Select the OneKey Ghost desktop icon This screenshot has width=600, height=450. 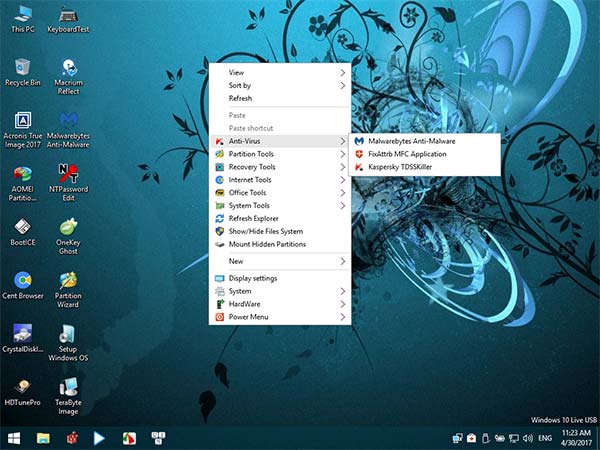(68, 236)
